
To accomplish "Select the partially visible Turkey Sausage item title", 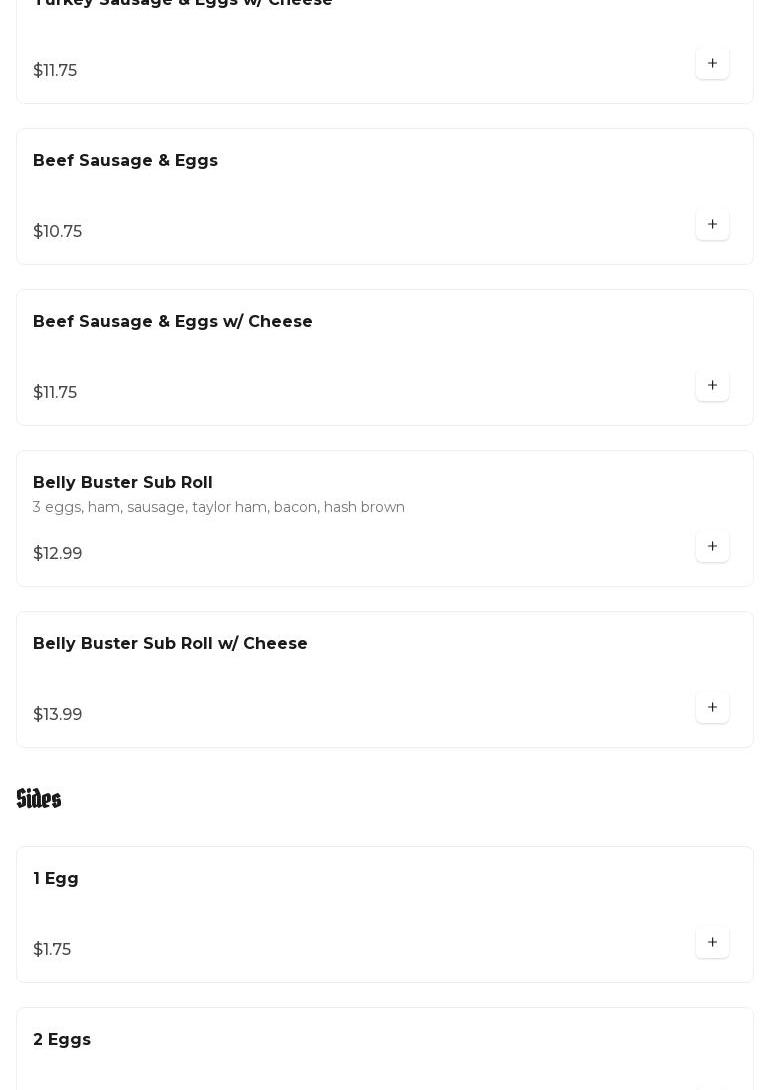I will coord(183,3).
